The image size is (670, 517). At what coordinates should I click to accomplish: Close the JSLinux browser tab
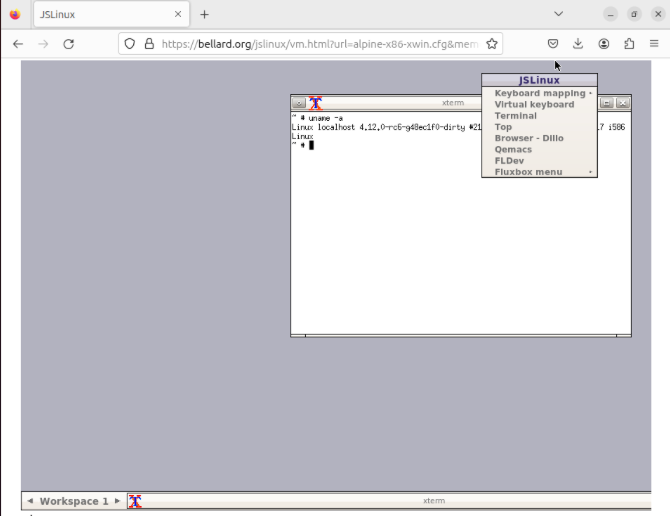click(x=178, y=14)
